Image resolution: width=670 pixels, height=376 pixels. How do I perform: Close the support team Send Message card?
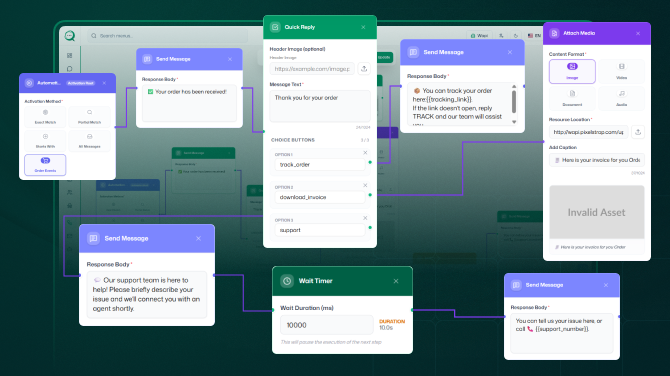(198, 238)
